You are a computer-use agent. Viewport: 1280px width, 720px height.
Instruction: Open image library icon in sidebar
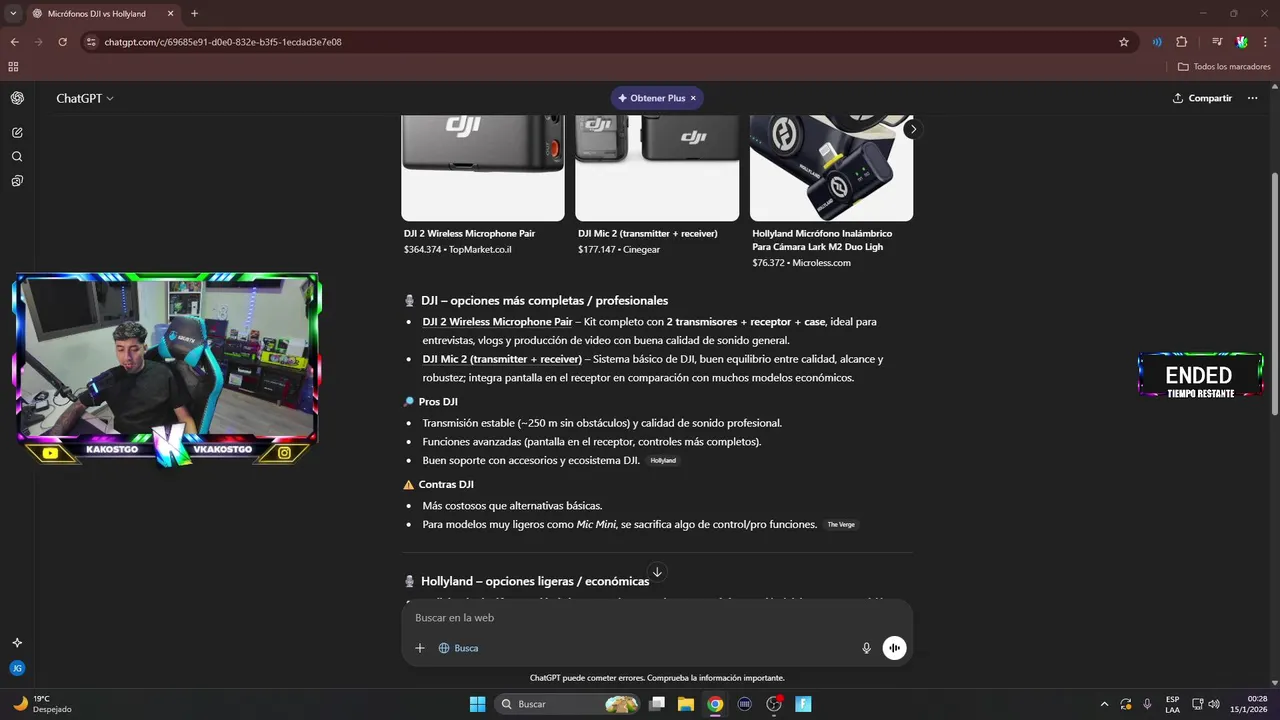click(17, 181)
